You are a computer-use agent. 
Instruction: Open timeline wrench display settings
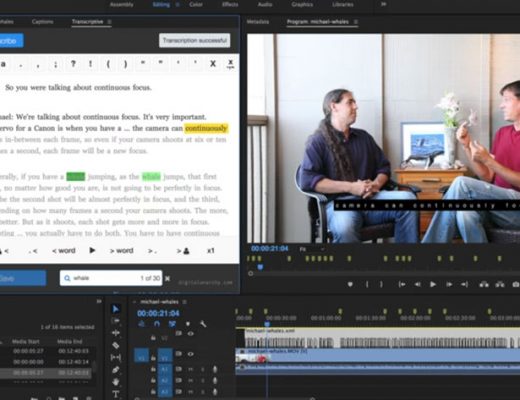(203, 324)
